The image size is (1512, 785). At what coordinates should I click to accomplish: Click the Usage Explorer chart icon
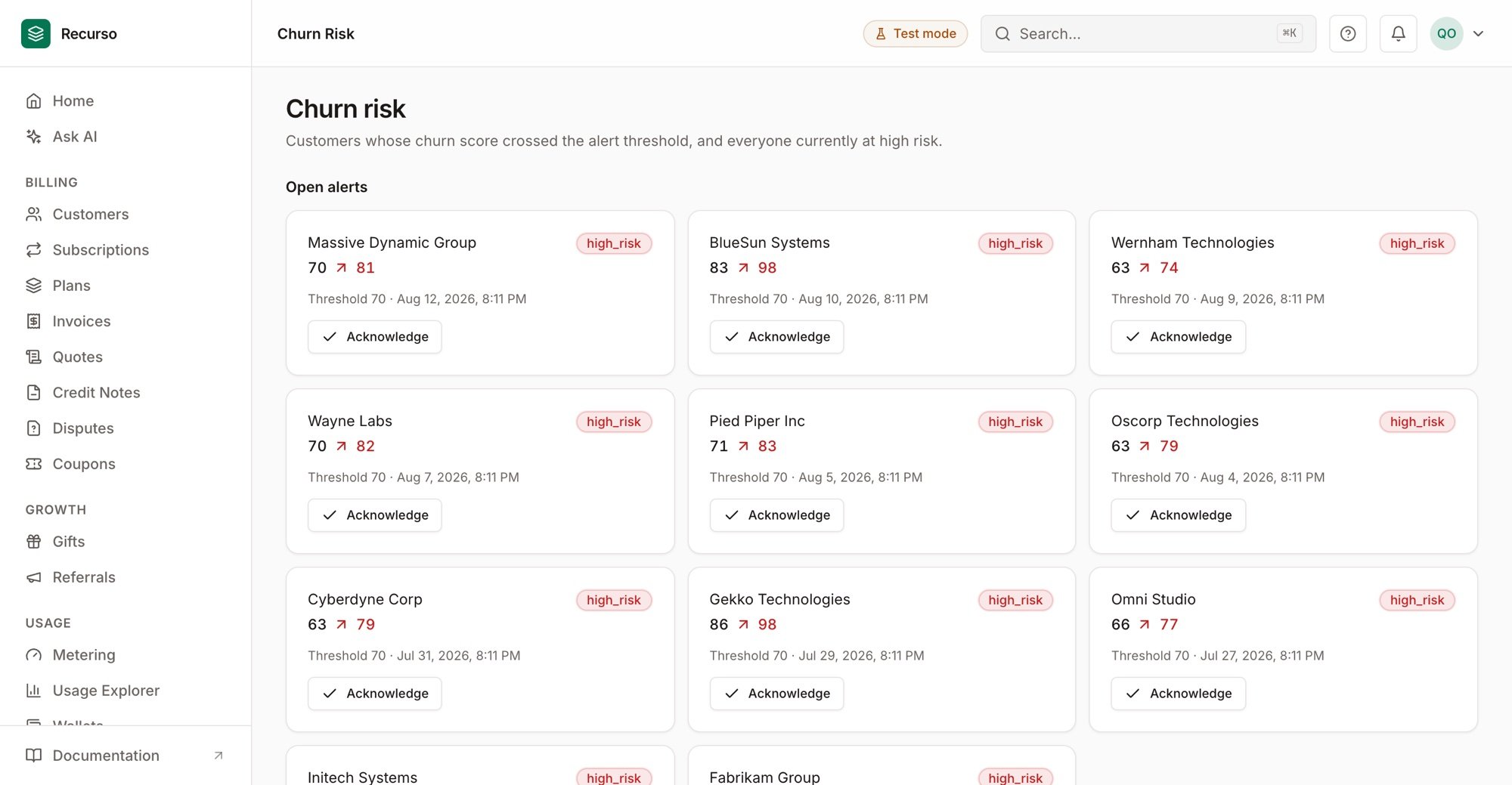[33, 691]
